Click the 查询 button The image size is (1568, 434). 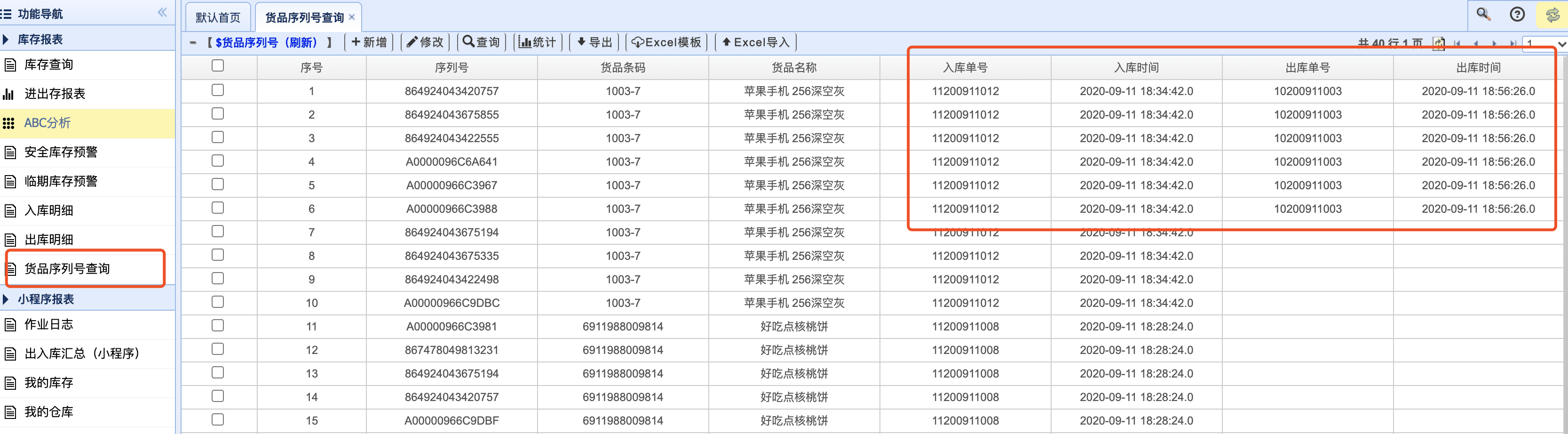[x=482, y=42]
